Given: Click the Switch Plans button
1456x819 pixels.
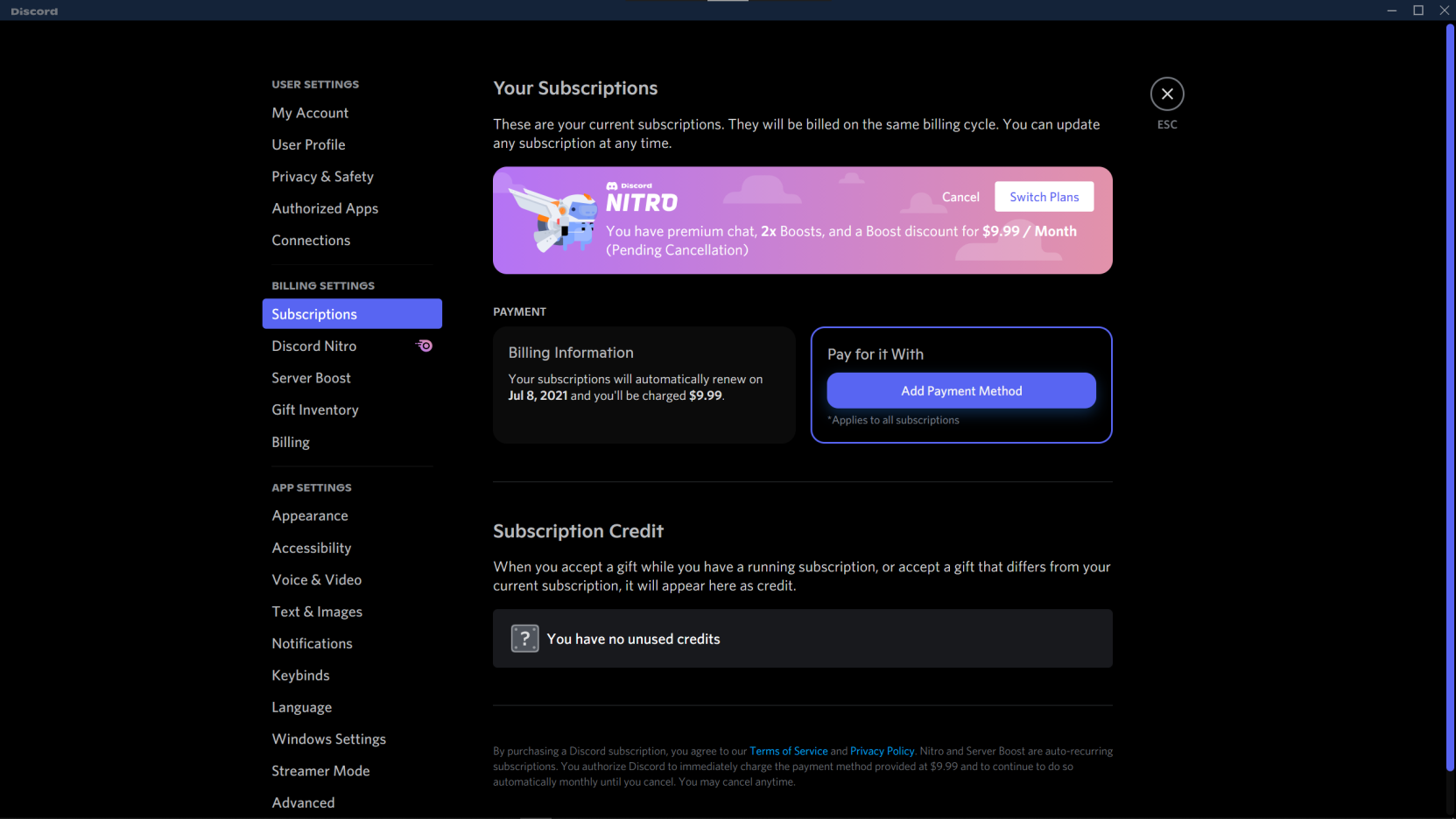Looking at the screenshot, I should coord(1044,197).
